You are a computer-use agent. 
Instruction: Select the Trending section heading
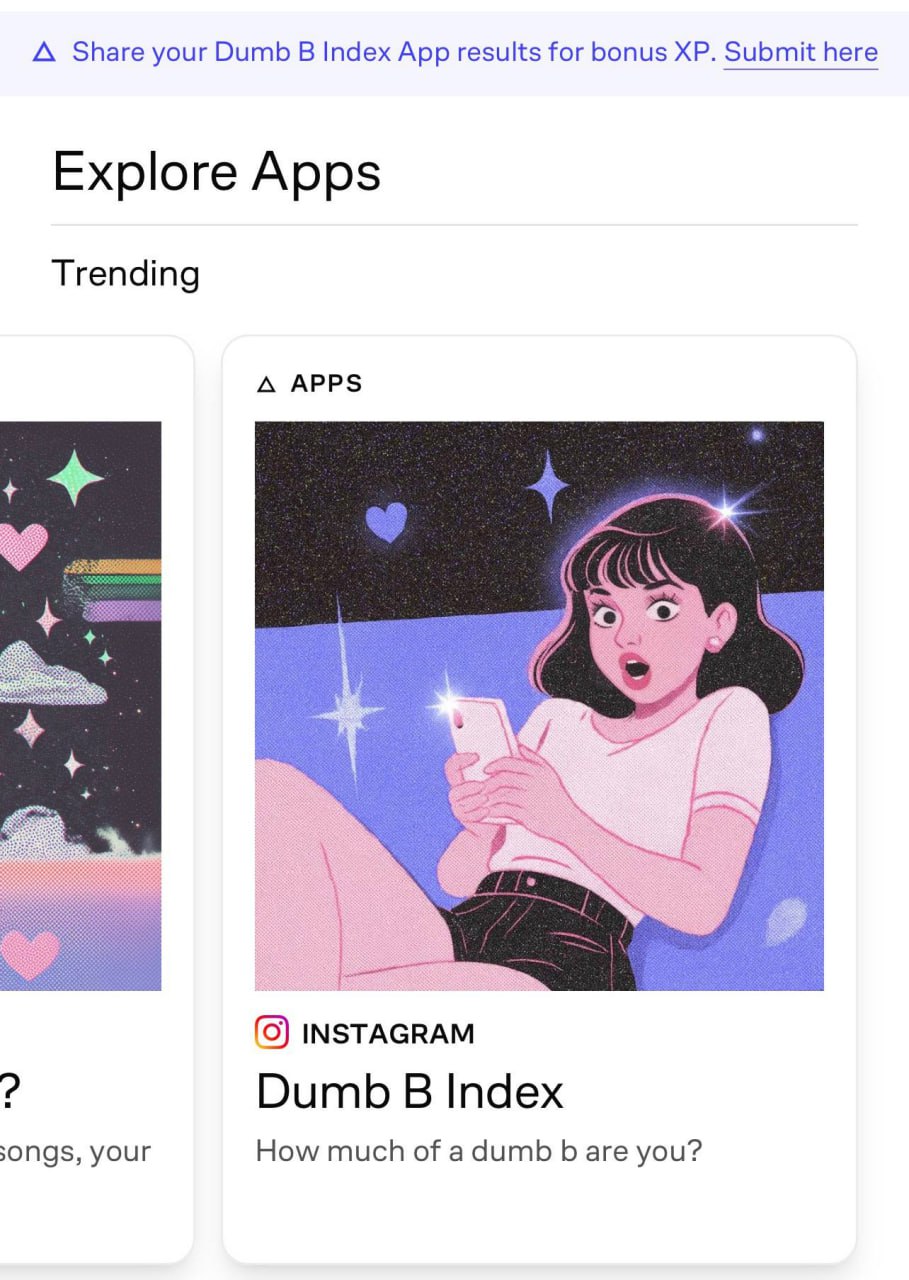pyautogui.click(x=126, y=273)
